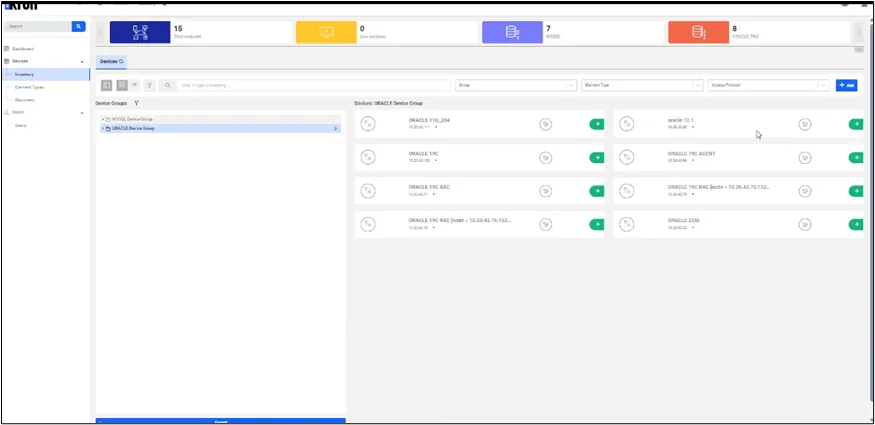Click the ORACLE 19C AGENT device name
875x425 pixels.
[x=691, y=153]
